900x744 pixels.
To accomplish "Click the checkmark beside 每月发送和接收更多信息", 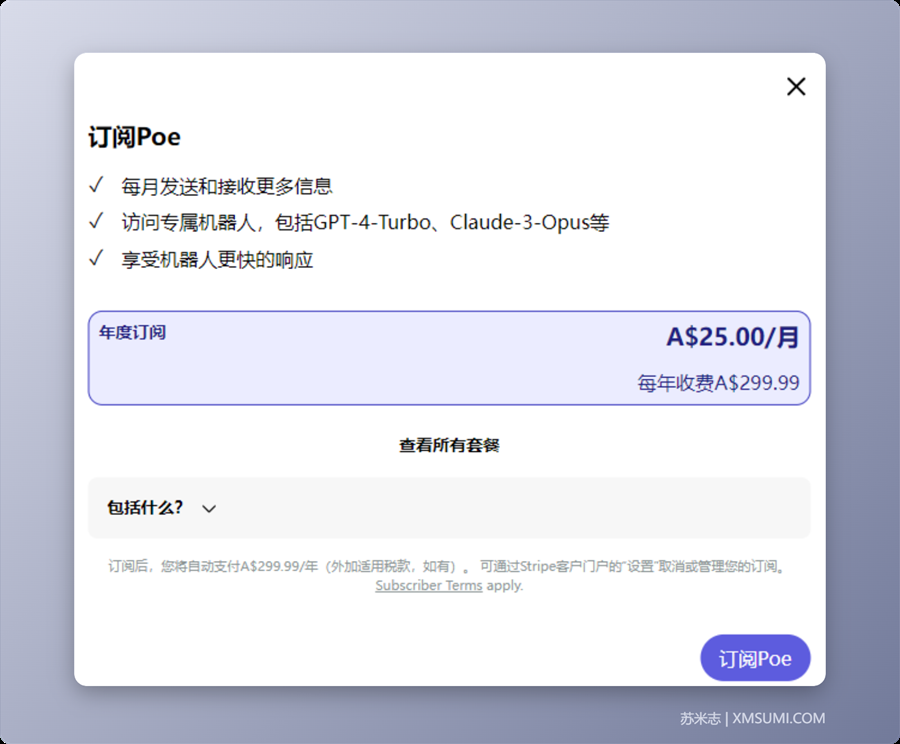I will (96, 185).
